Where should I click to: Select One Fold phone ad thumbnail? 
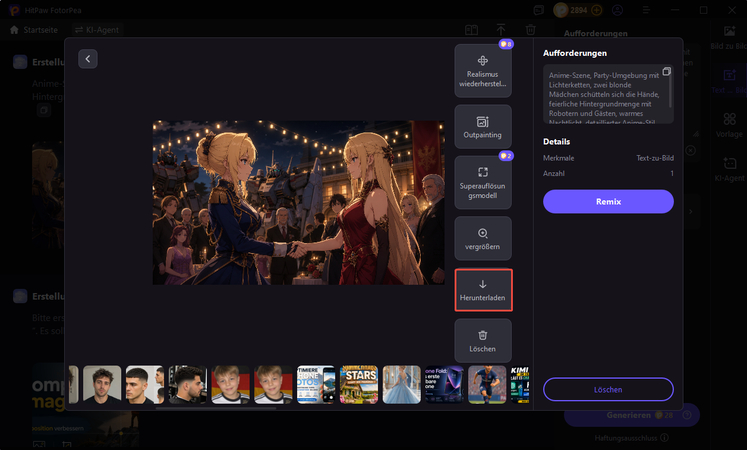coord(444,385)
